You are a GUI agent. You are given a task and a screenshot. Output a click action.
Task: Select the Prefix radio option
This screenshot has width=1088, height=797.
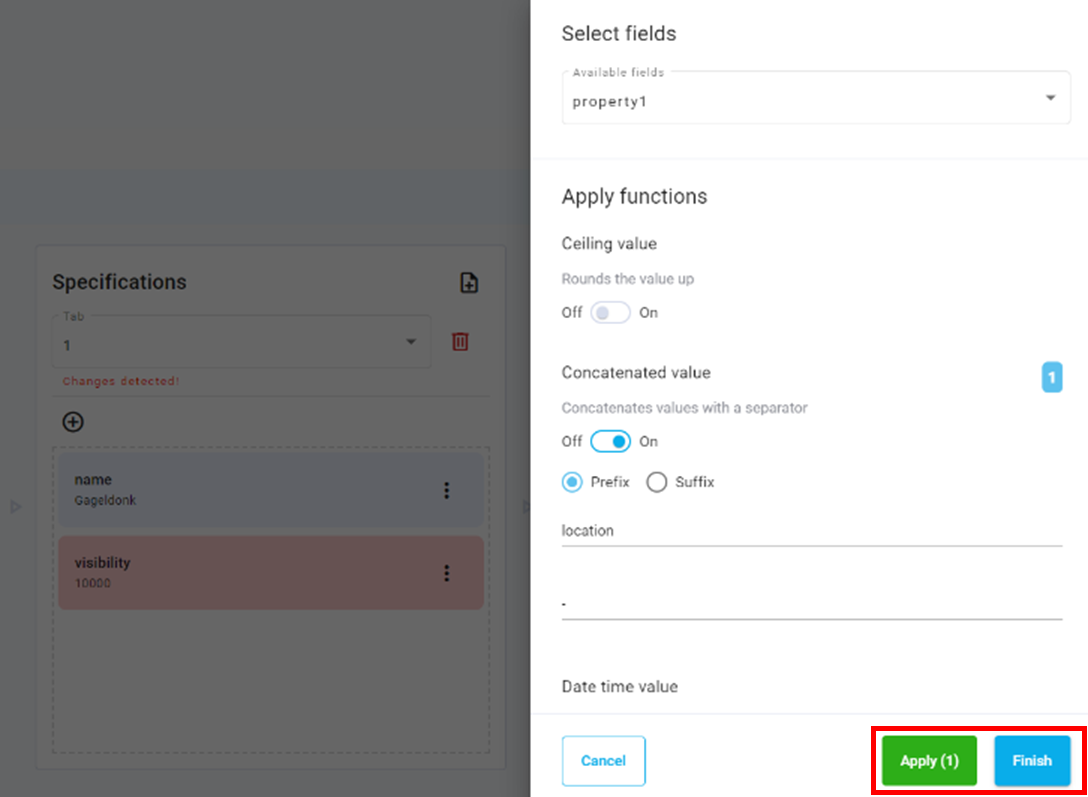click(x=572, y=482)
